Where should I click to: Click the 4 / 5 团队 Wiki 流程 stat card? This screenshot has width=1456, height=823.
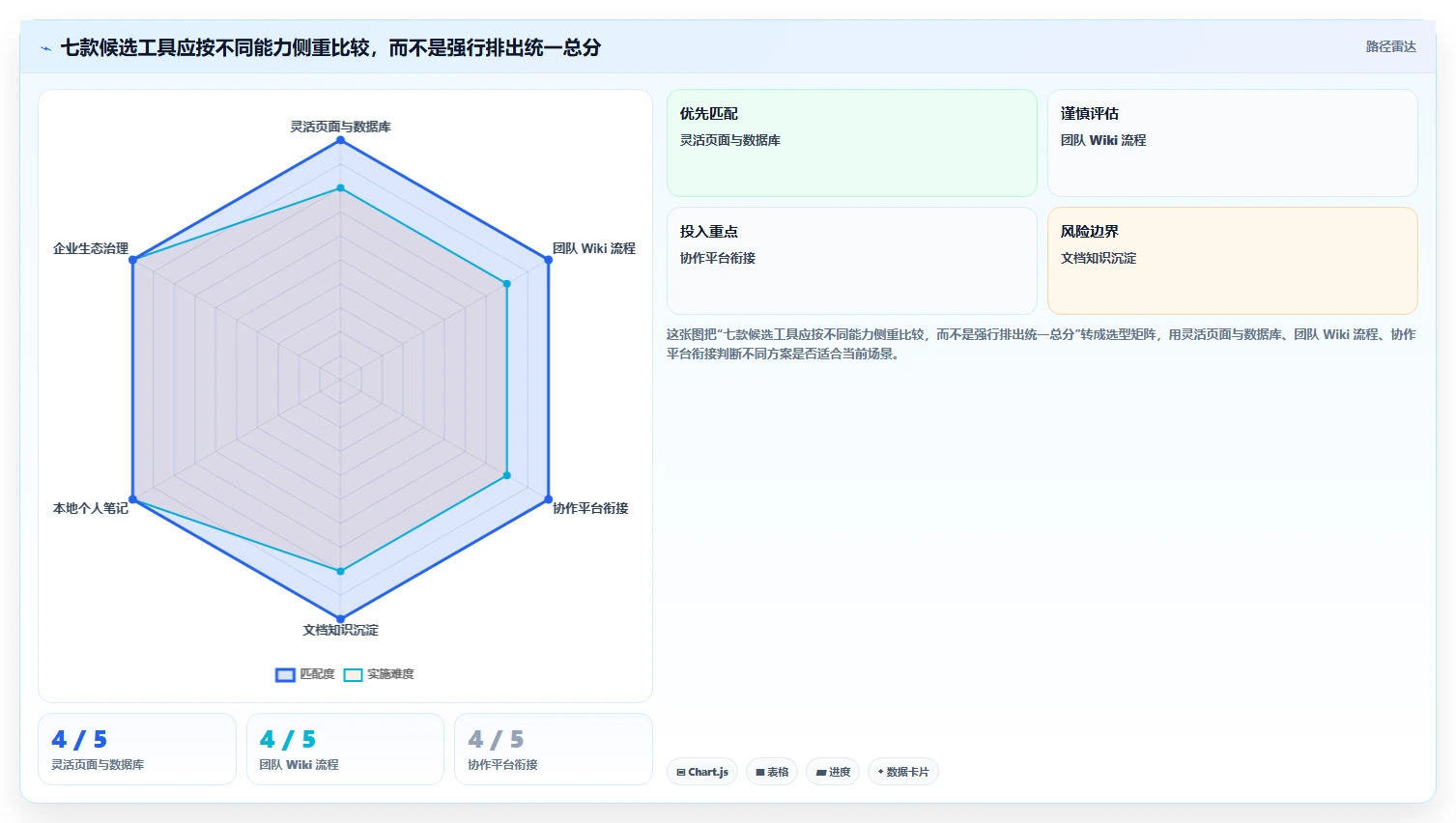[345, 750]
